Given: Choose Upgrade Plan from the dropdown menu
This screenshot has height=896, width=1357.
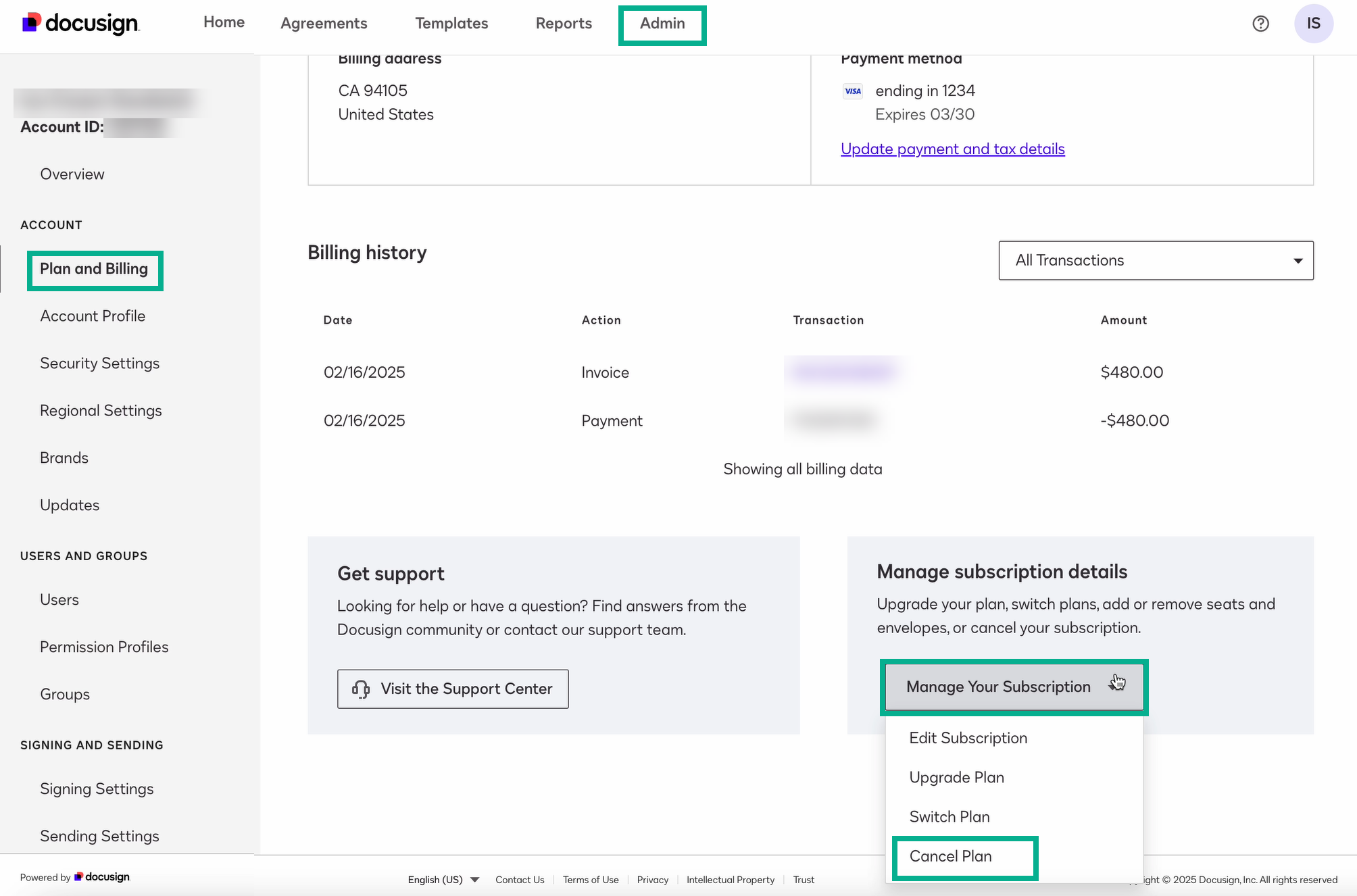Looking at the screenshot, I should tap(956, 777).
